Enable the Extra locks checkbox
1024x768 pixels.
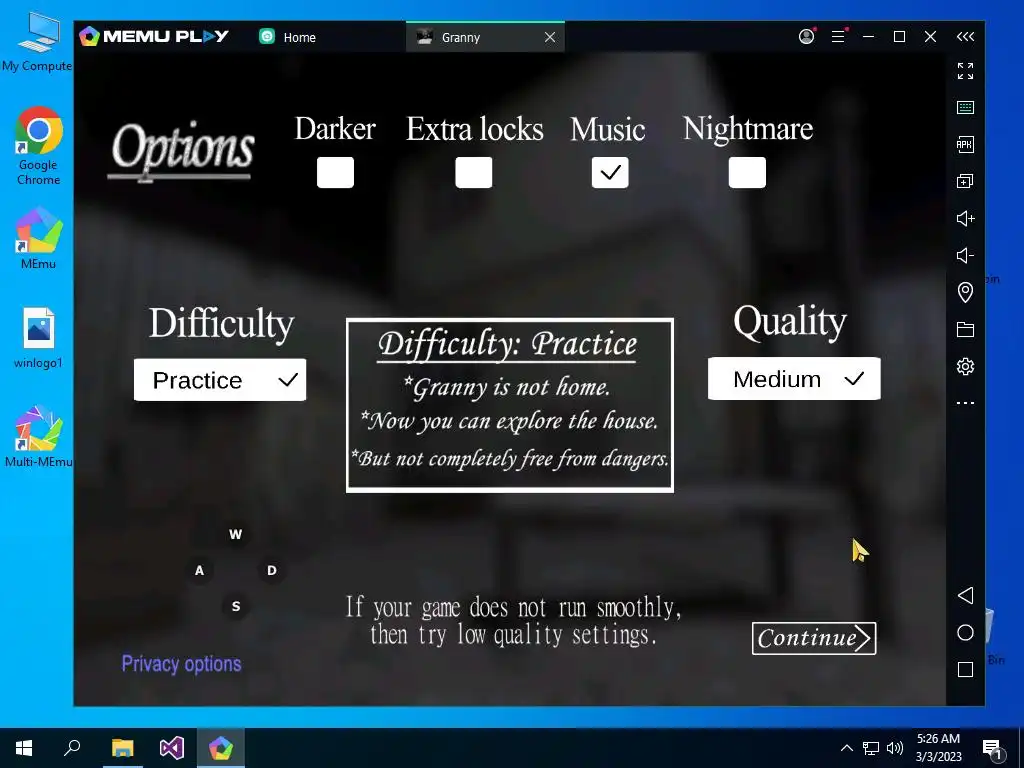click(473, 172)
